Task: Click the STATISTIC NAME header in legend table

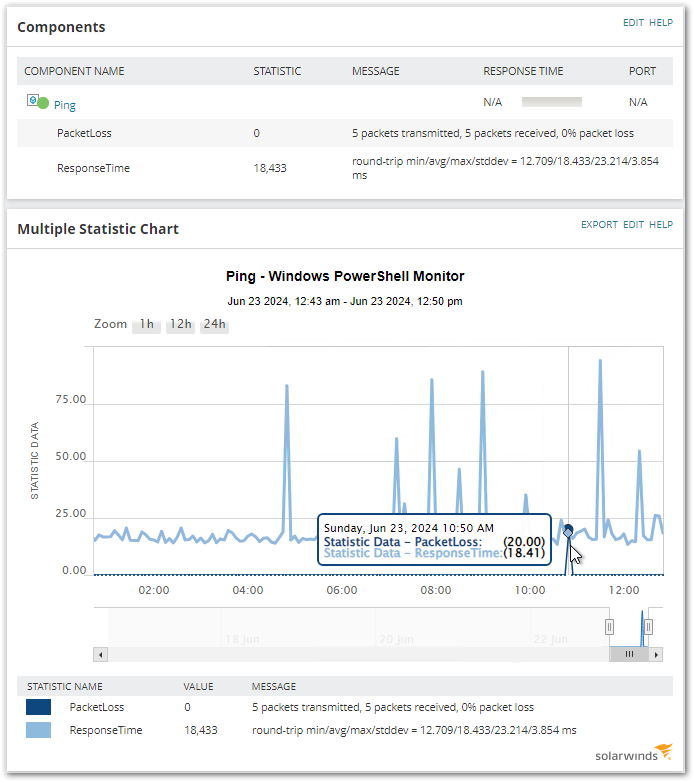Action: pos(65,687)
